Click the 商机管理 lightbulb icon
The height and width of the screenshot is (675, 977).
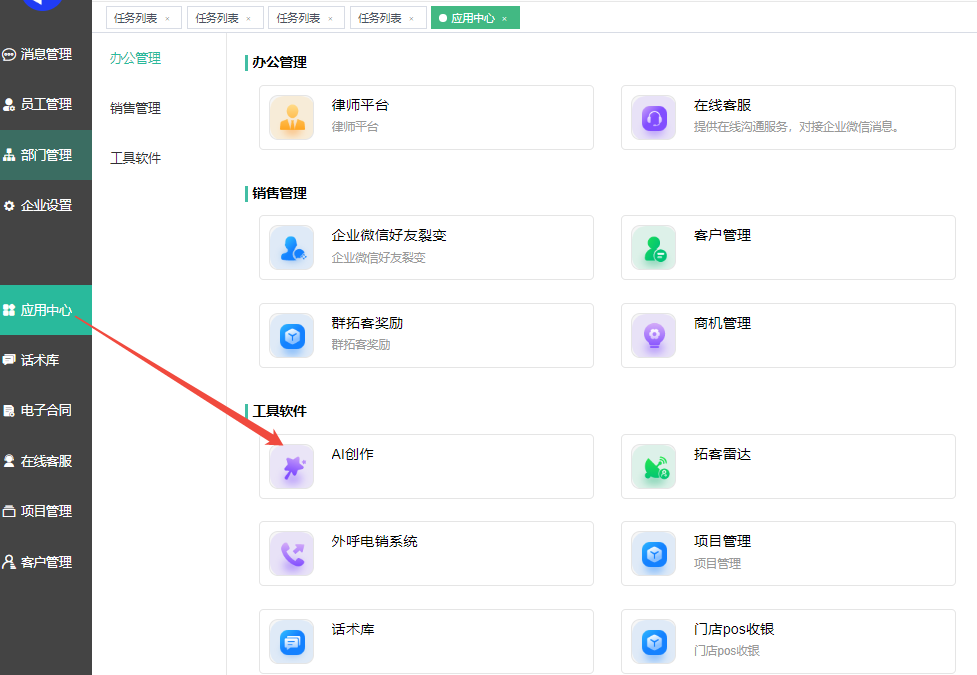pyautogui.click(x=654, y=336)
